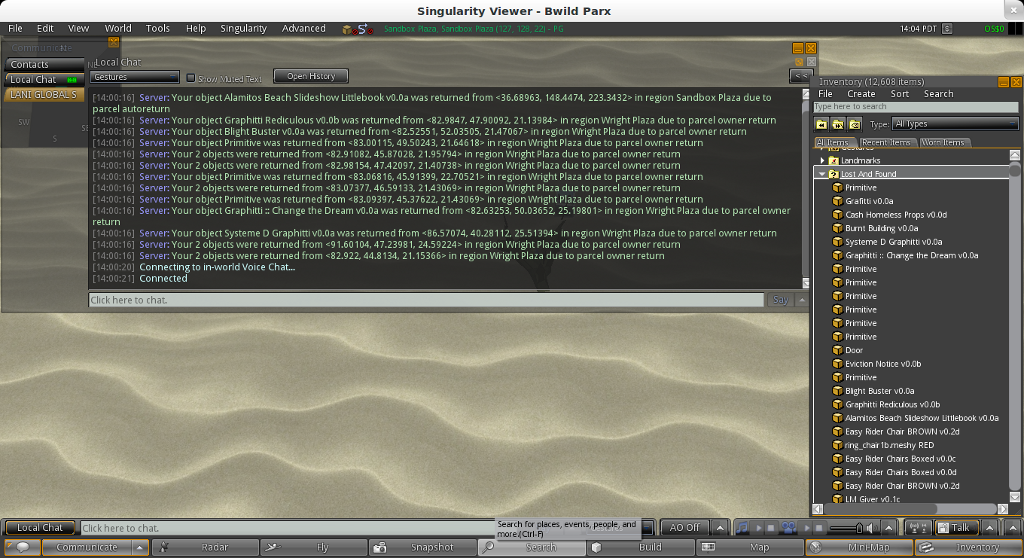
Task: Click the movie camera media icon
Action: [788, 527]
